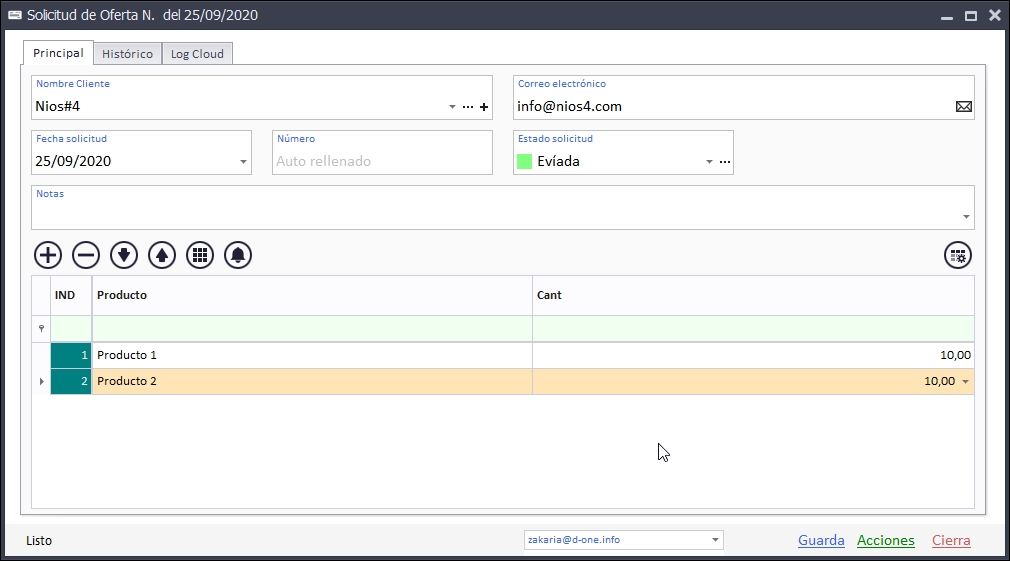Click the envelope send email icon
The width and height of the screenshot is (1010, 561).
963,107
